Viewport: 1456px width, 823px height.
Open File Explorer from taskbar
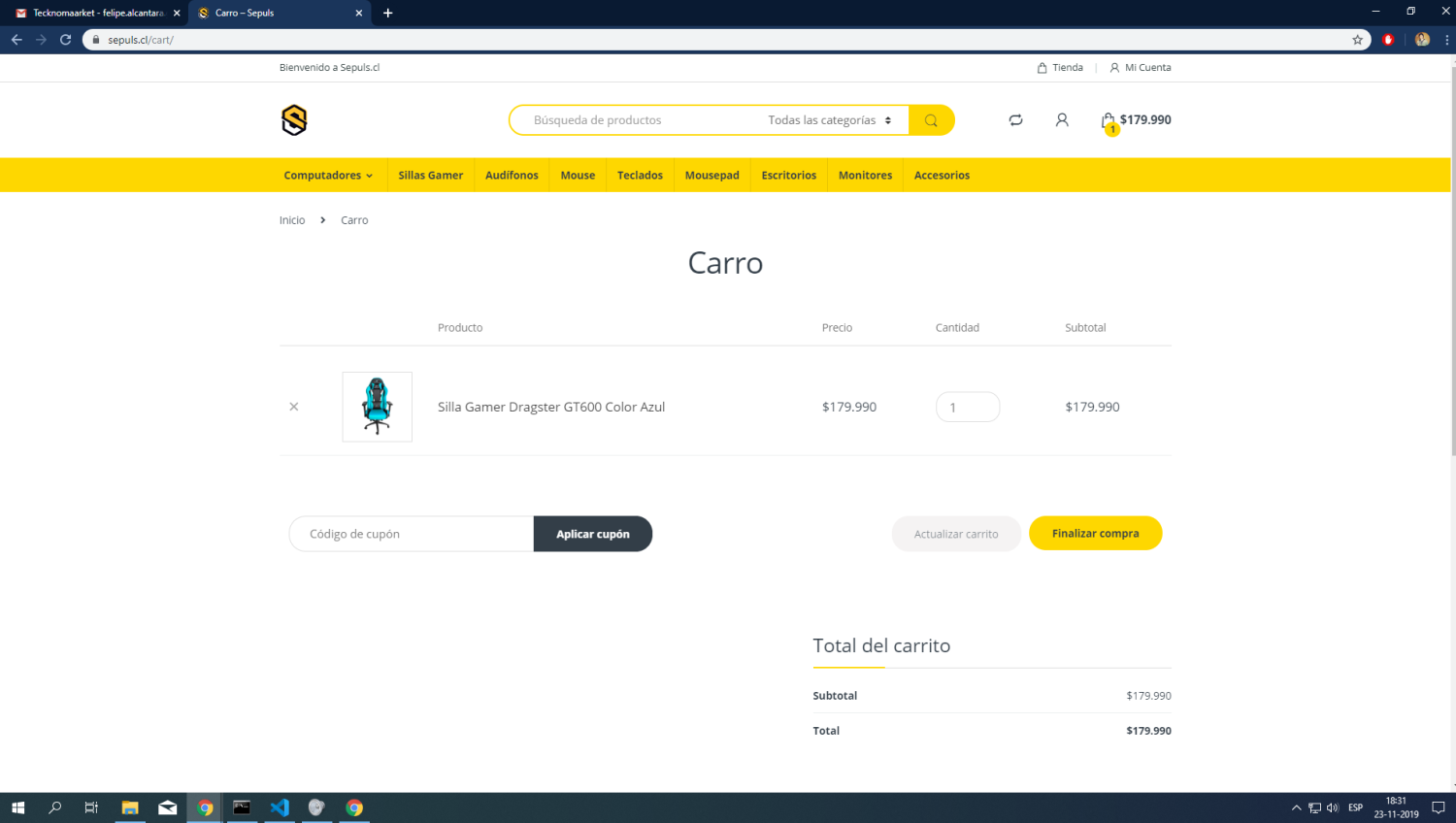click(130, 807)
